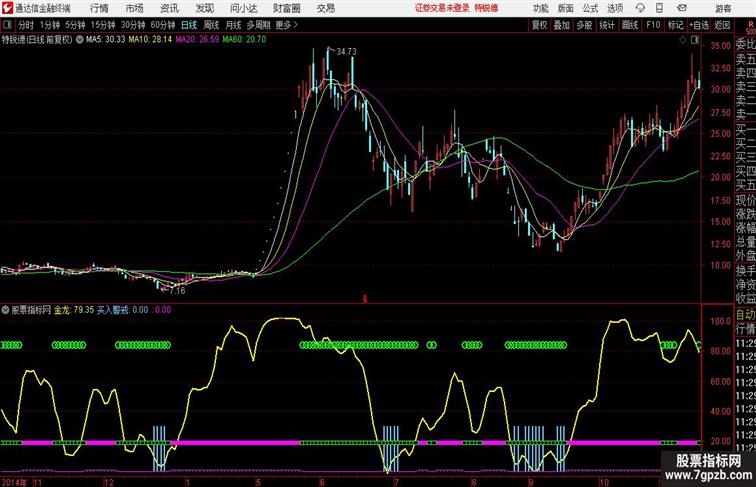756x487 pixels.
Task: Open the indicator settings gear icon
Action: (6, 310)
